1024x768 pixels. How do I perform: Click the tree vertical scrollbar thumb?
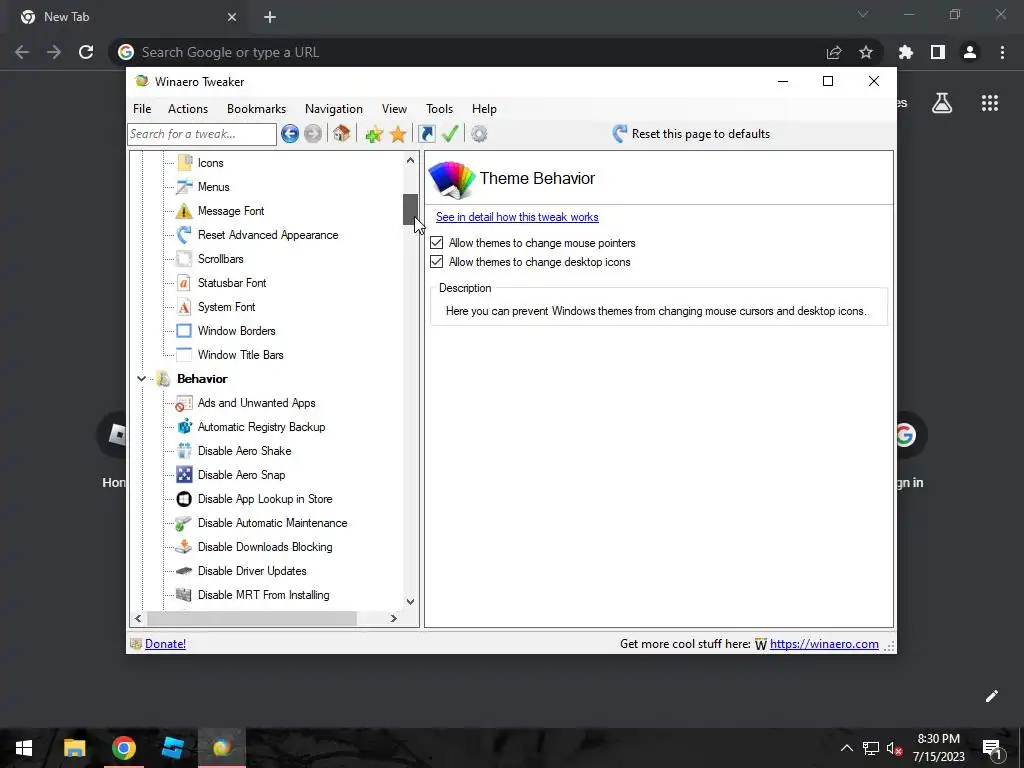[x=410, y=209]
